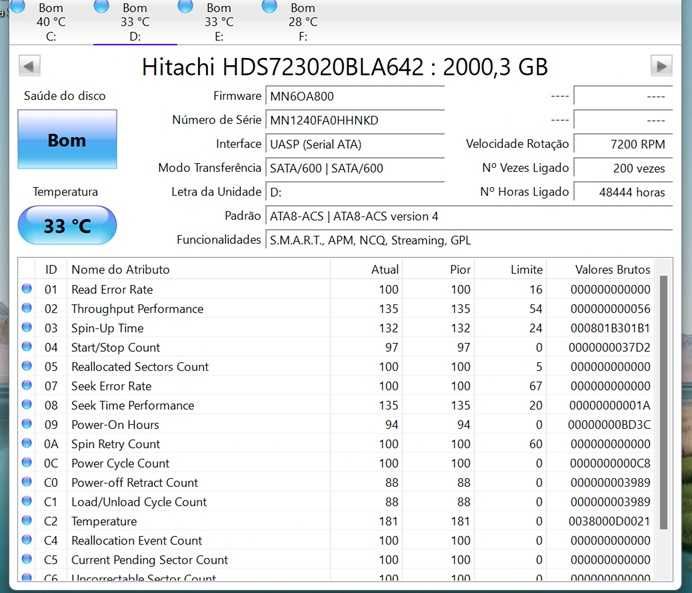Click the serial number field MN1240FA0HHNKD
The height and width of the screenshot is (593, 692).
click(355, 120)
